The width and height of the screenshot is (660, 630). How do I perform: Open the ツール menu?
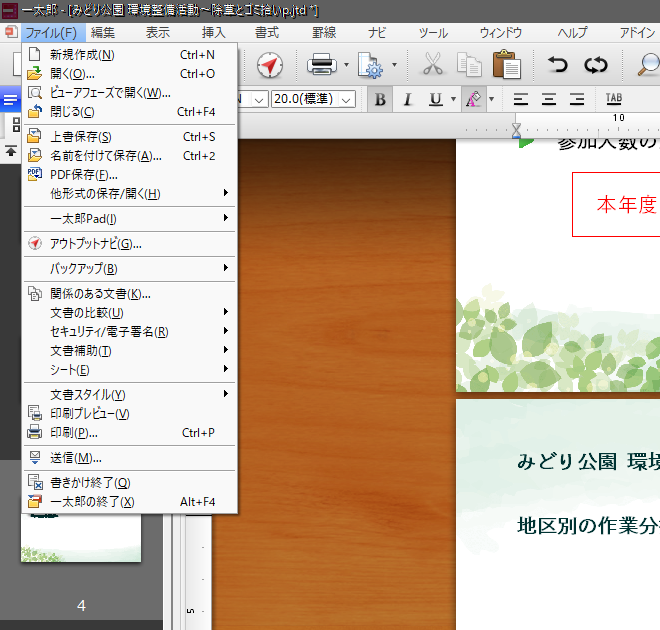pyautogui.click(x=433, y=32)
